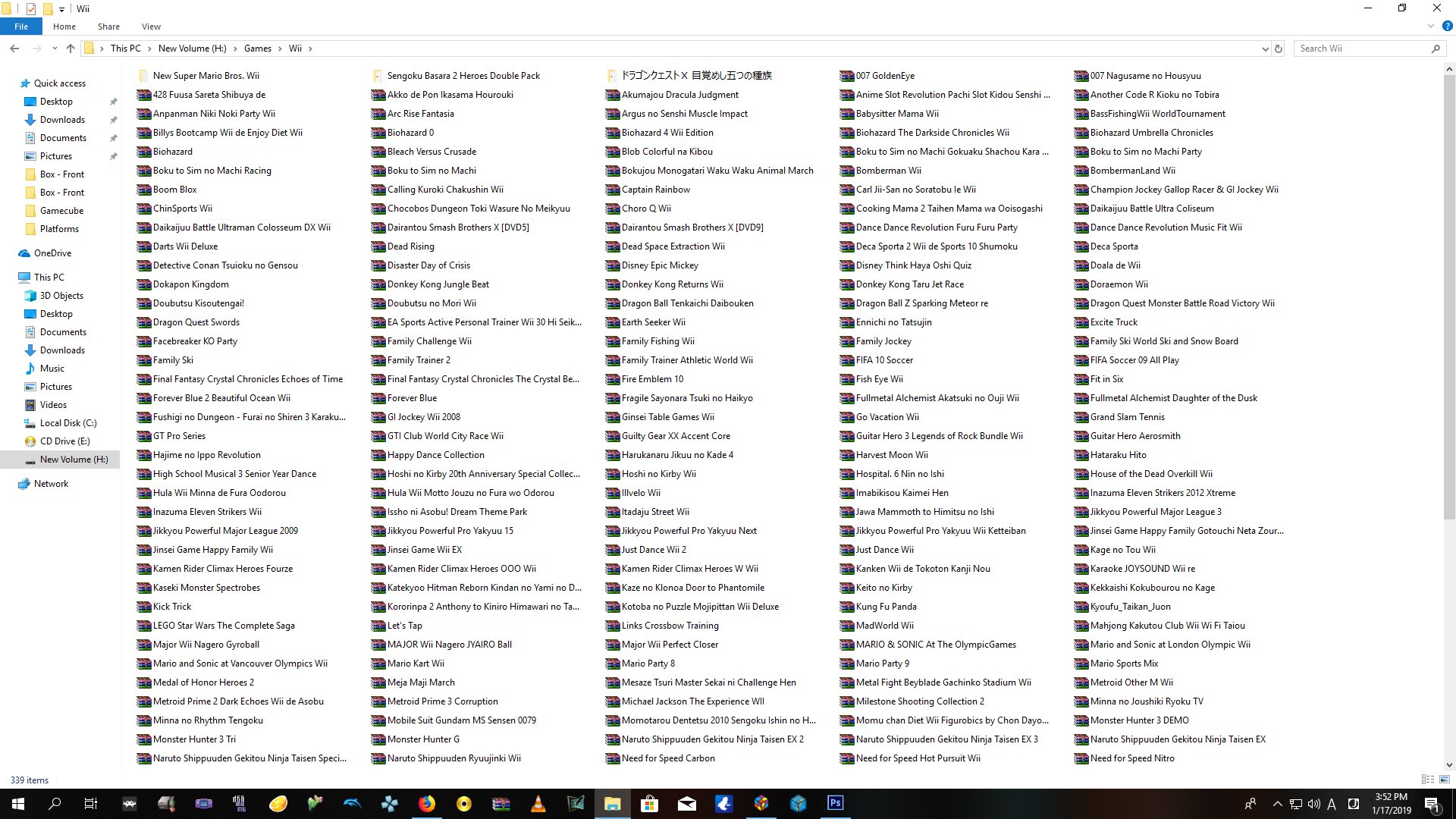Click the Properties checkmark icon in title bar
Image resolution: width=1456 pixels, height=819 pixels.
pyautogui.click(x=31, y=8)
